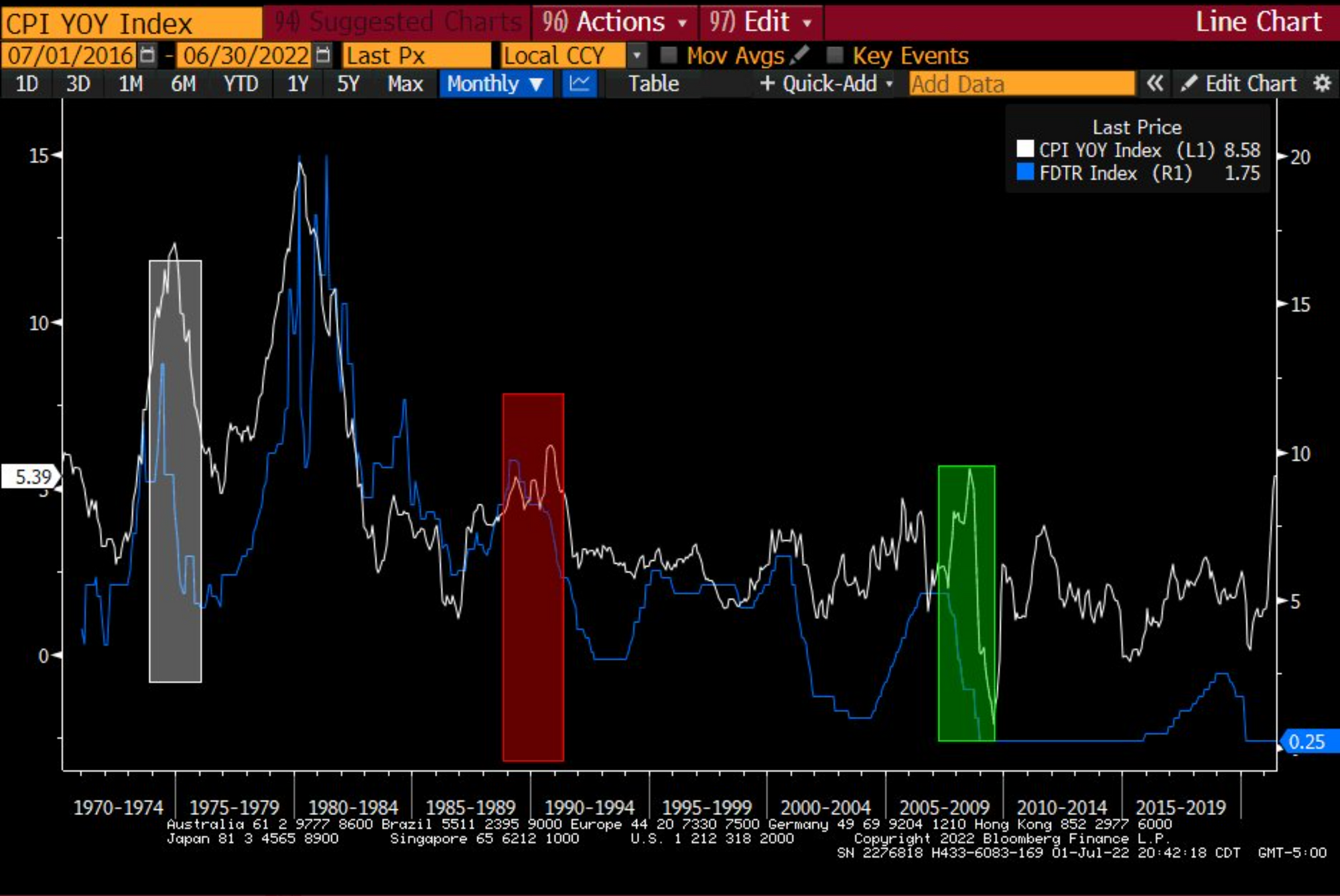The height and width of the screenshot is (896, 1340).
Task: Select the Max time range button
Action: pos(405,84)
